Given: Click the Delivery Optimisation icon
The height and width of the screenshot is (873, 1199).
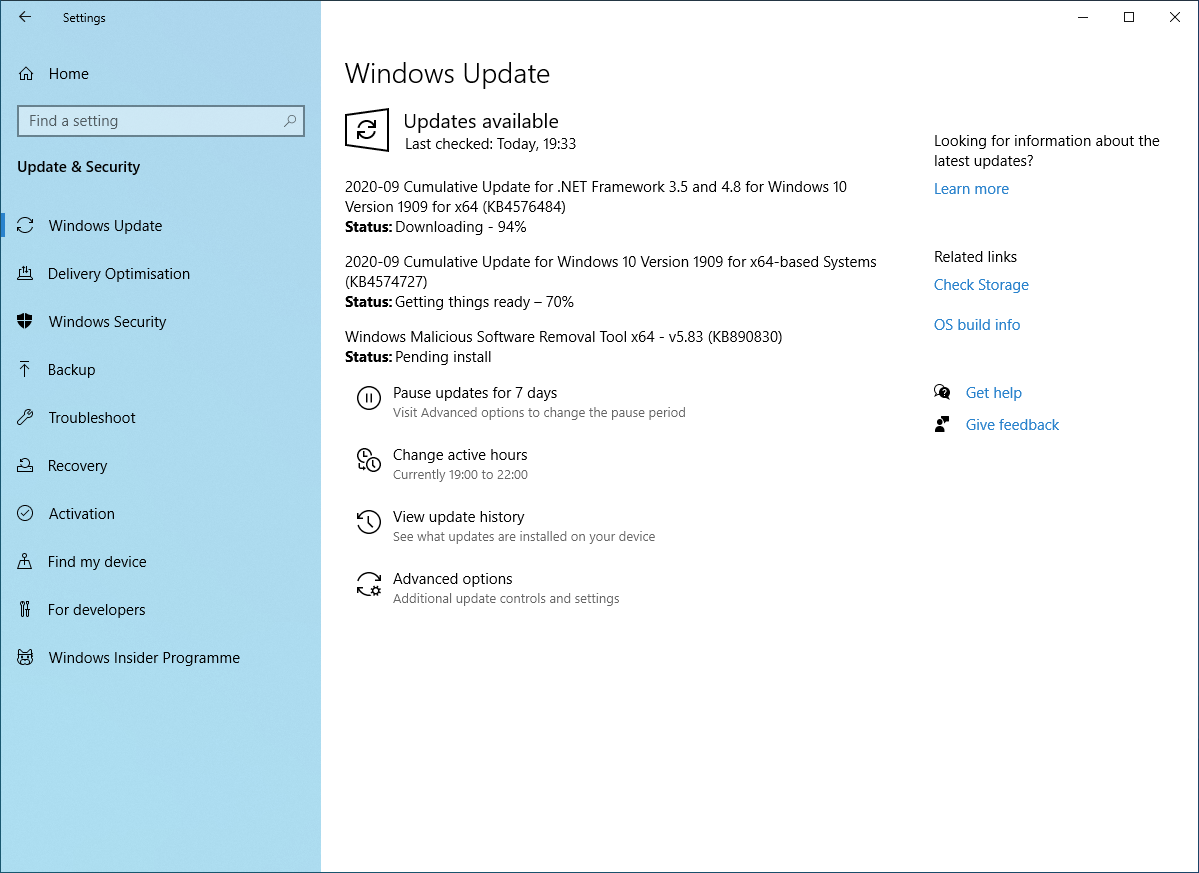Looking at the screenshot, I should pyautogui.click(x=25, y=273).
